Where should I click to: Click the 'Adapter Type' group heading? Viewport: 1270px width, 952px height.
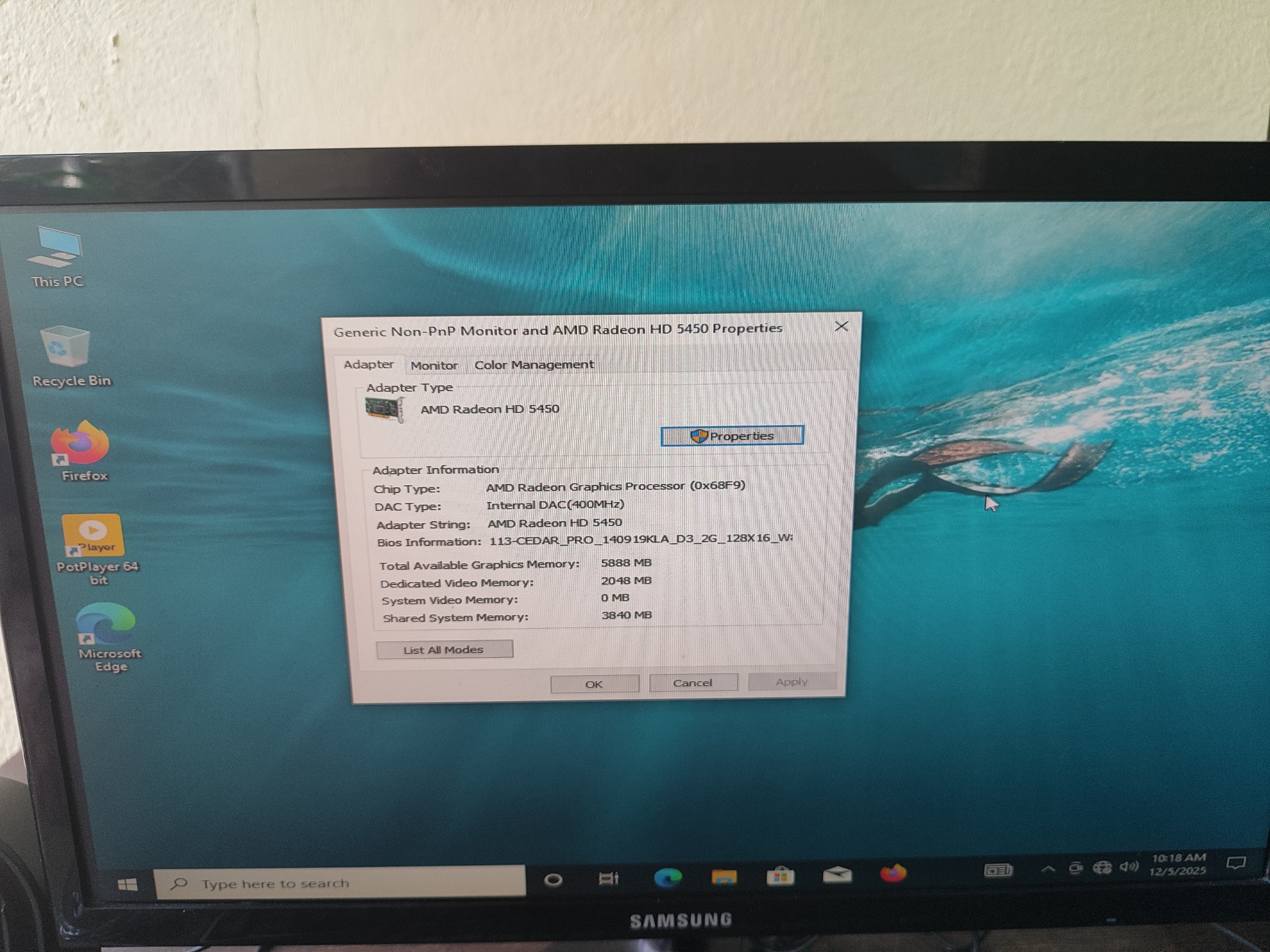(409, 388)
